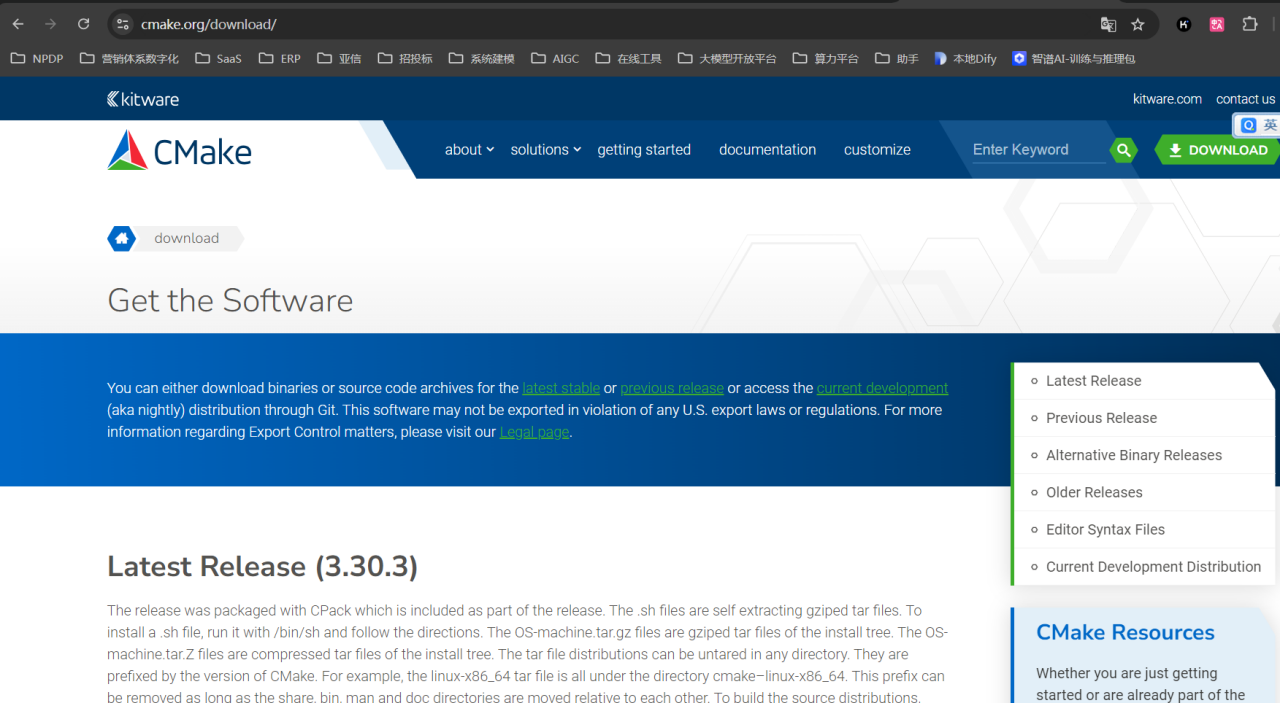Click the latest stable link
The image size is (1280, 703).
click(x=561, y=388)
